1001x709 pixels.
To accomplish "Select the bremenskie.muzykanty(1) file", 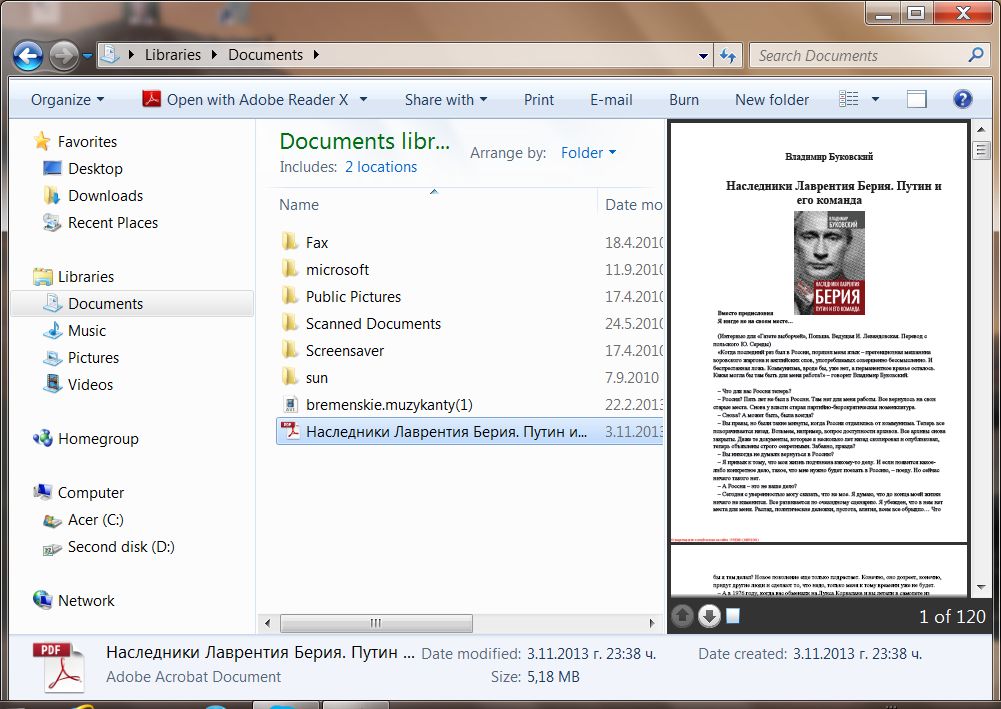I will [469, 405].
